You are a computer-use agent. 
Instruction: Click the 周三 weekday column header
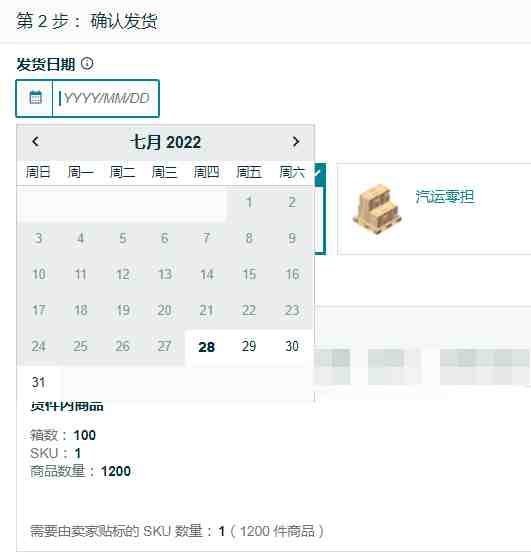[x=164, y=172]
